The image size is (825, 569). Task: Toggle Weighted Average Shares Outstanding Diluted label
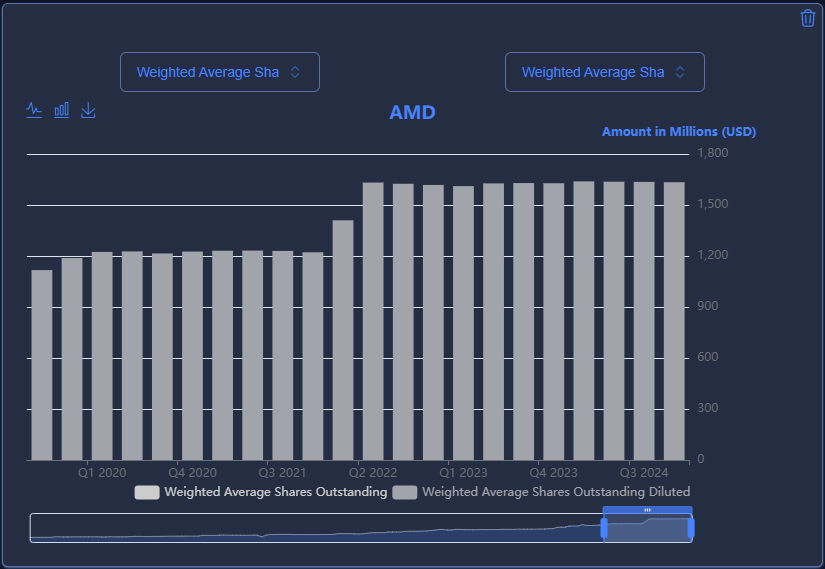click(556, 492)
